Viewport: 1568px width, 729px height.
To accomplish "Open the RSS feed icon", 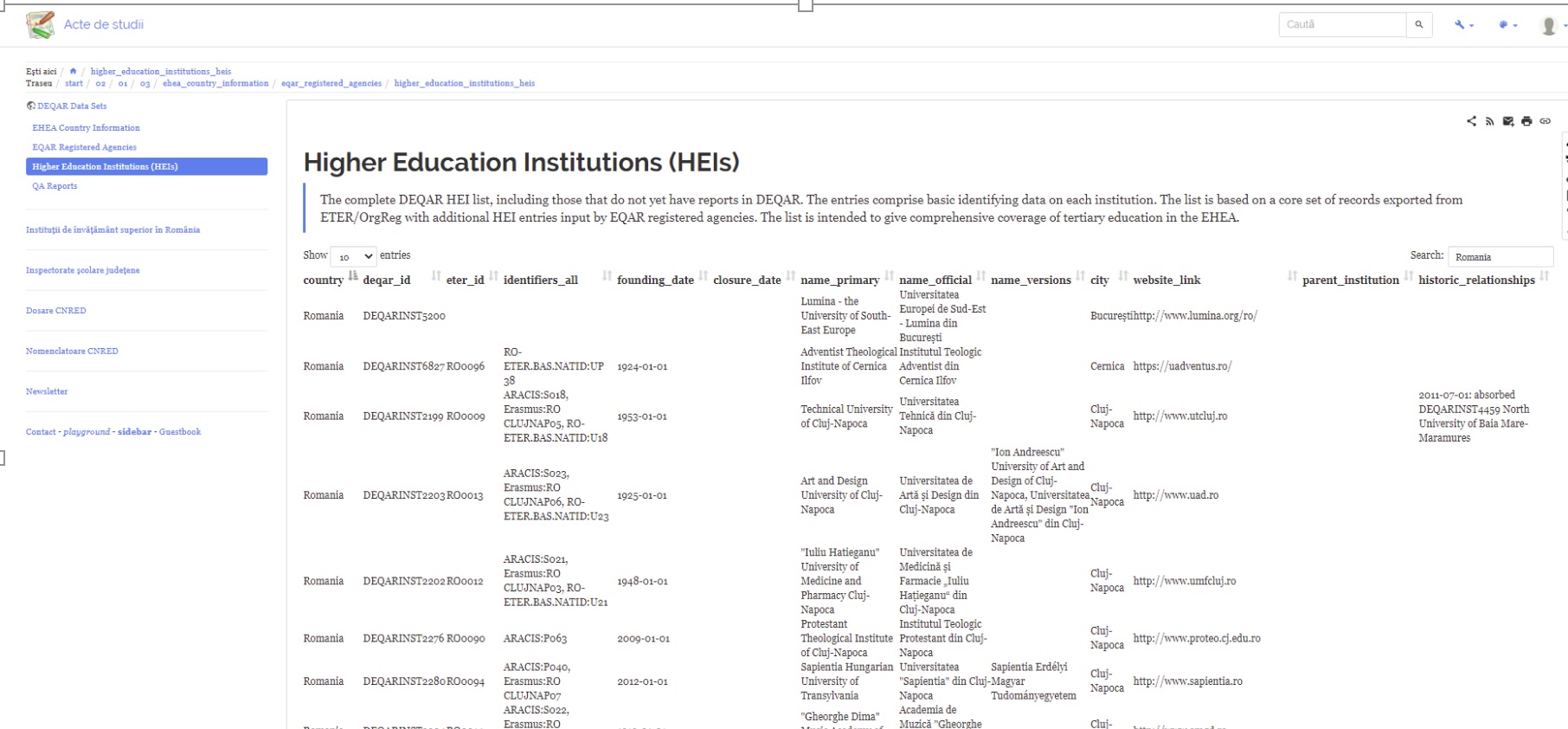I will (1489, 121).
